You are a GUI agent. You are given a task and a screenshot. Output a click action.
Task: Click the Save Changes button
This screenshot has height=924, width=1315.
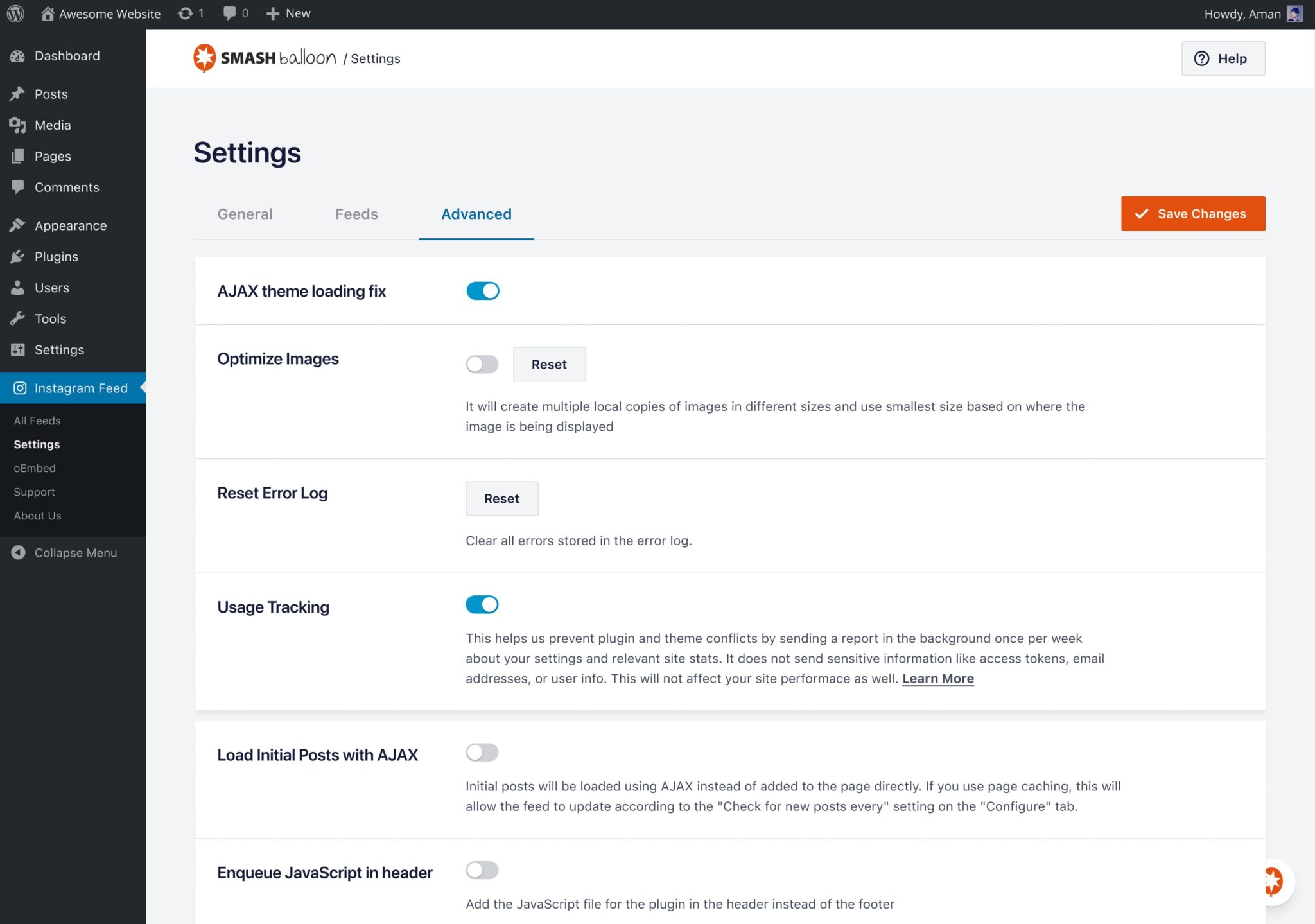coord(1192,214)
